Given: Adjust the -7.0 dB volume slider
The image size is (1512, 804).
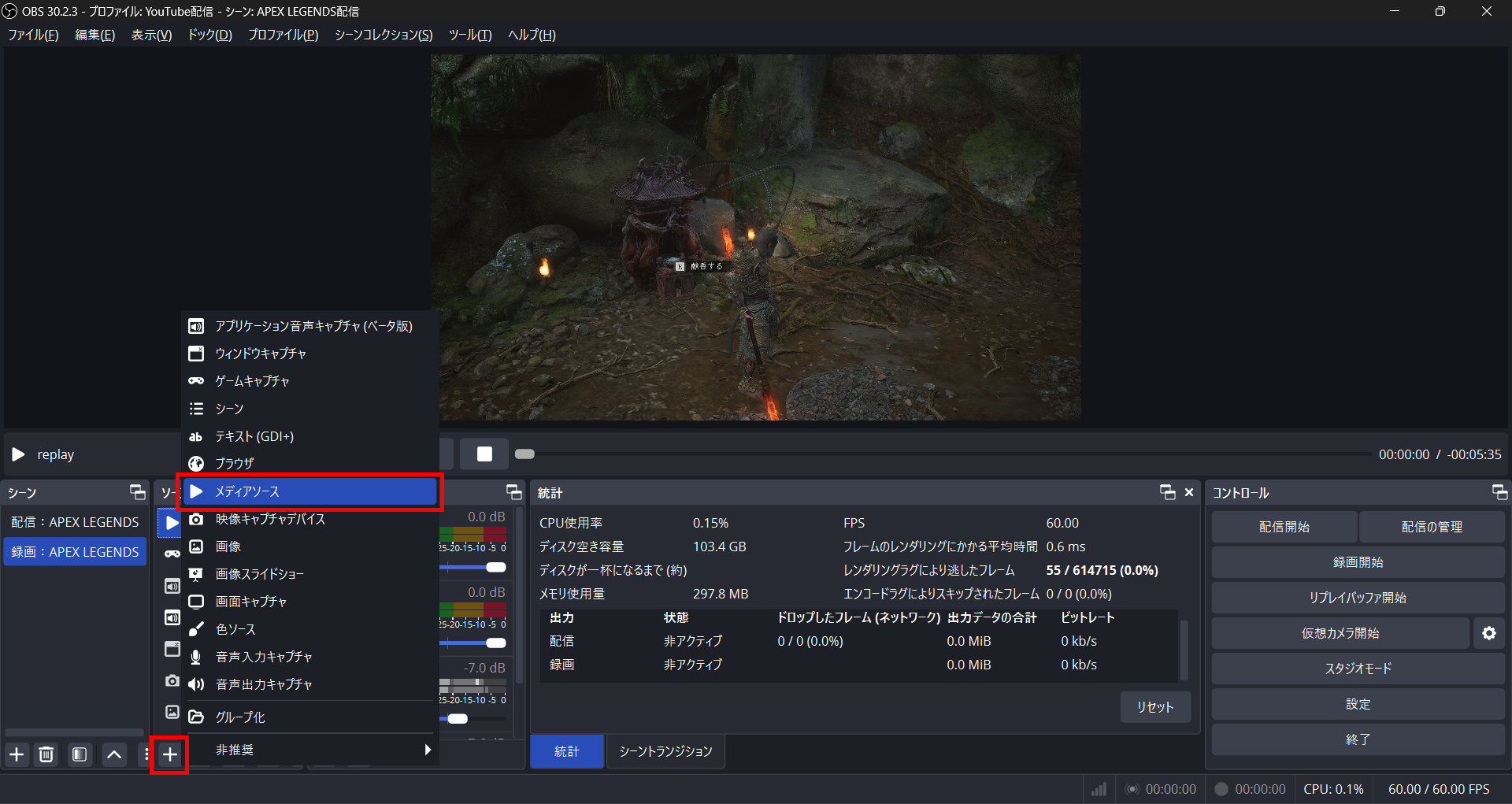Looking at the screenshot, I should tap(458, 718).
